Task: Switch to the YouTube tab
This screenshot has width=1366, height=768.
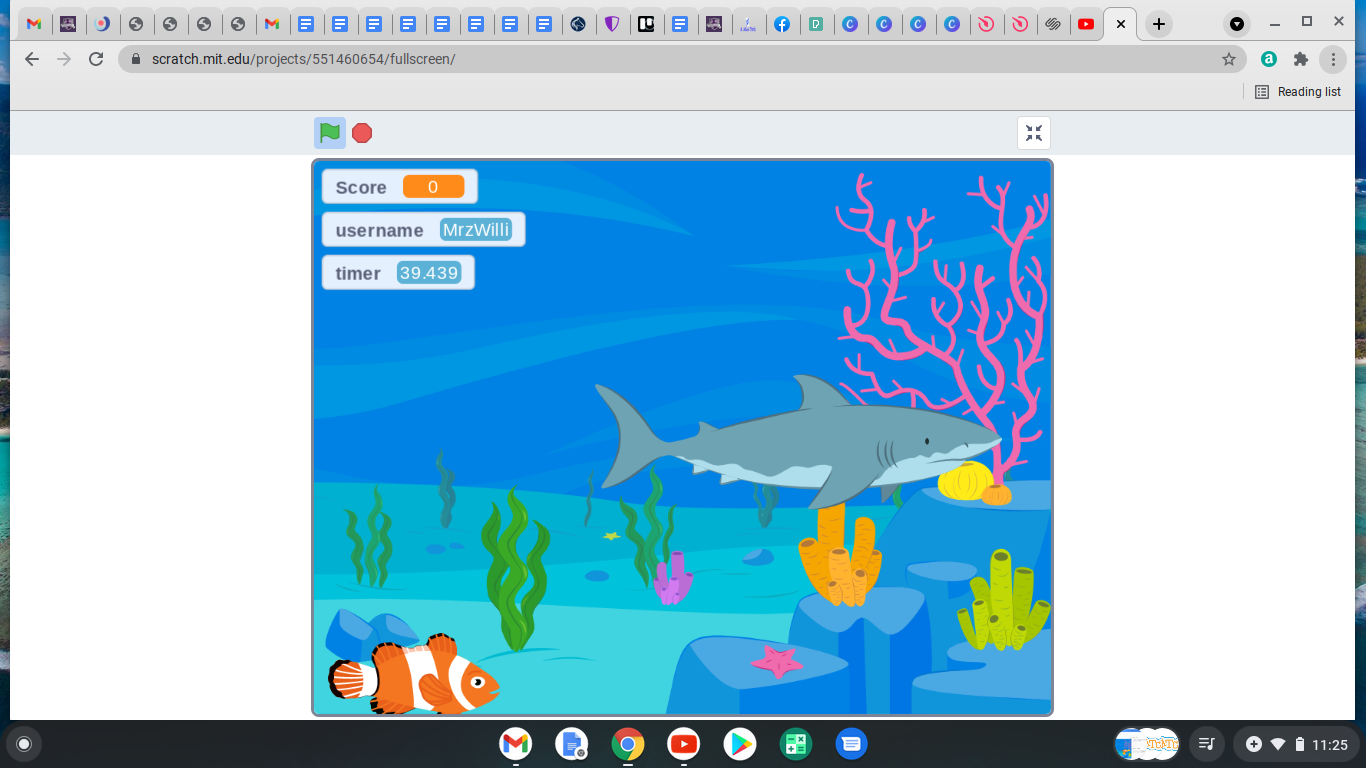Action: [x=1086, y=24]
